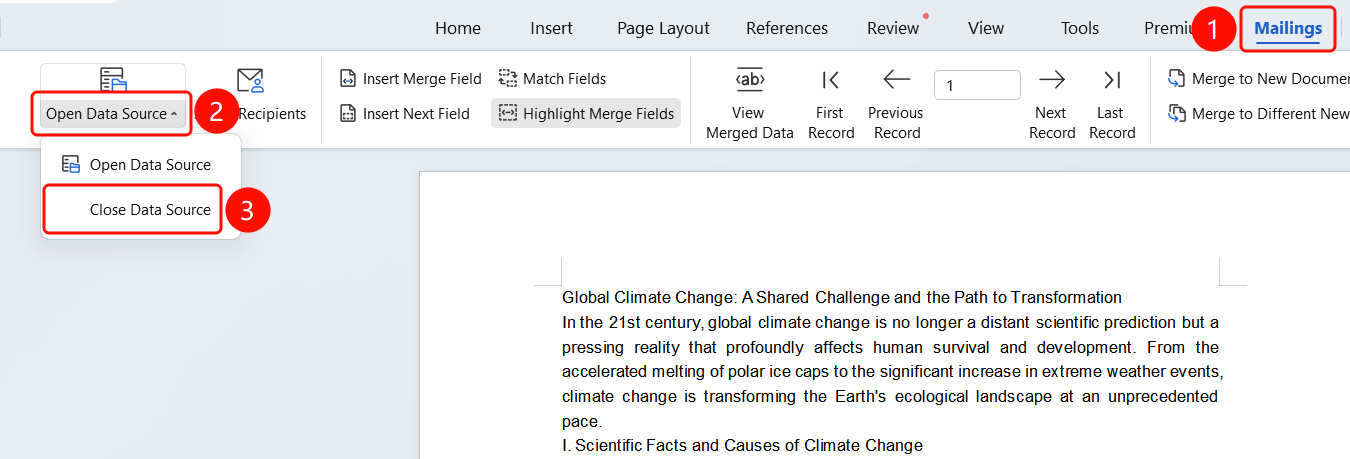The height and width of the screenshot is (459, 1350).
Task: Click Insert Next Field
Action: (x=404, y=114)
